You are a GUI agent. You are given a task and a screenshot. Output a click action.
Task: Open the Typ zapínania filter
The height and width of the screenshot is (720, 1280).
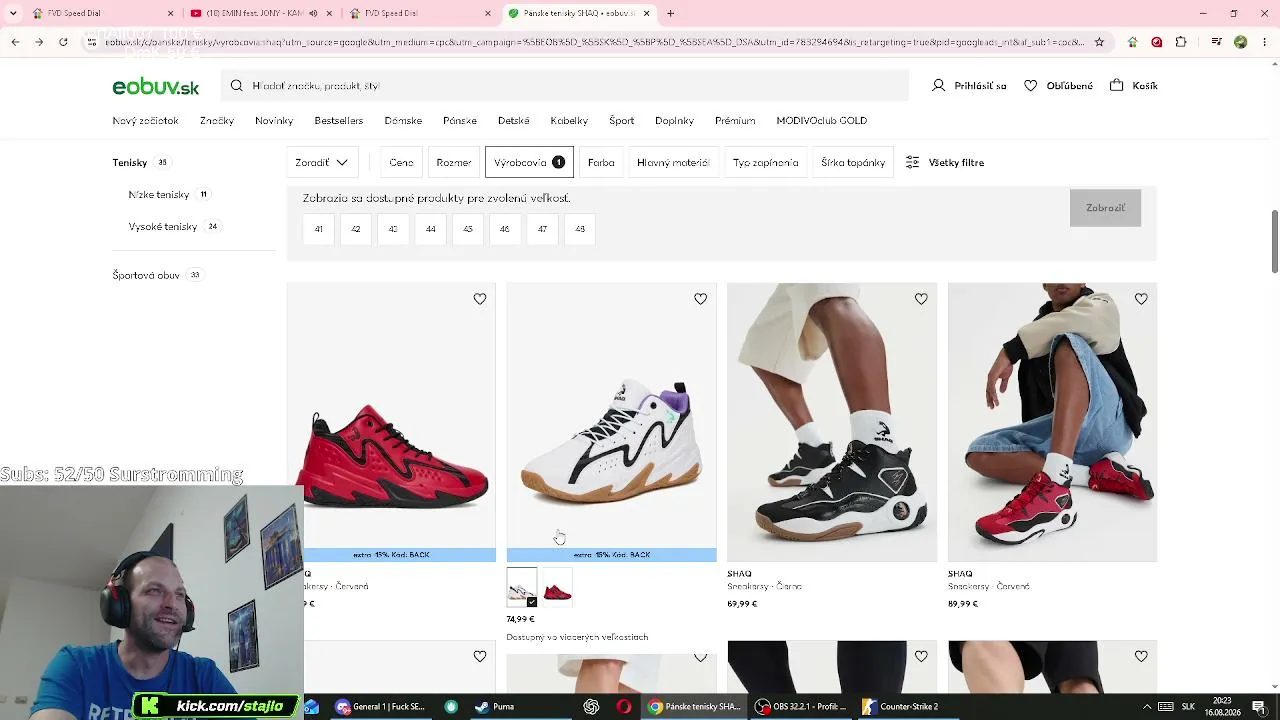click(x=765, y=162)
